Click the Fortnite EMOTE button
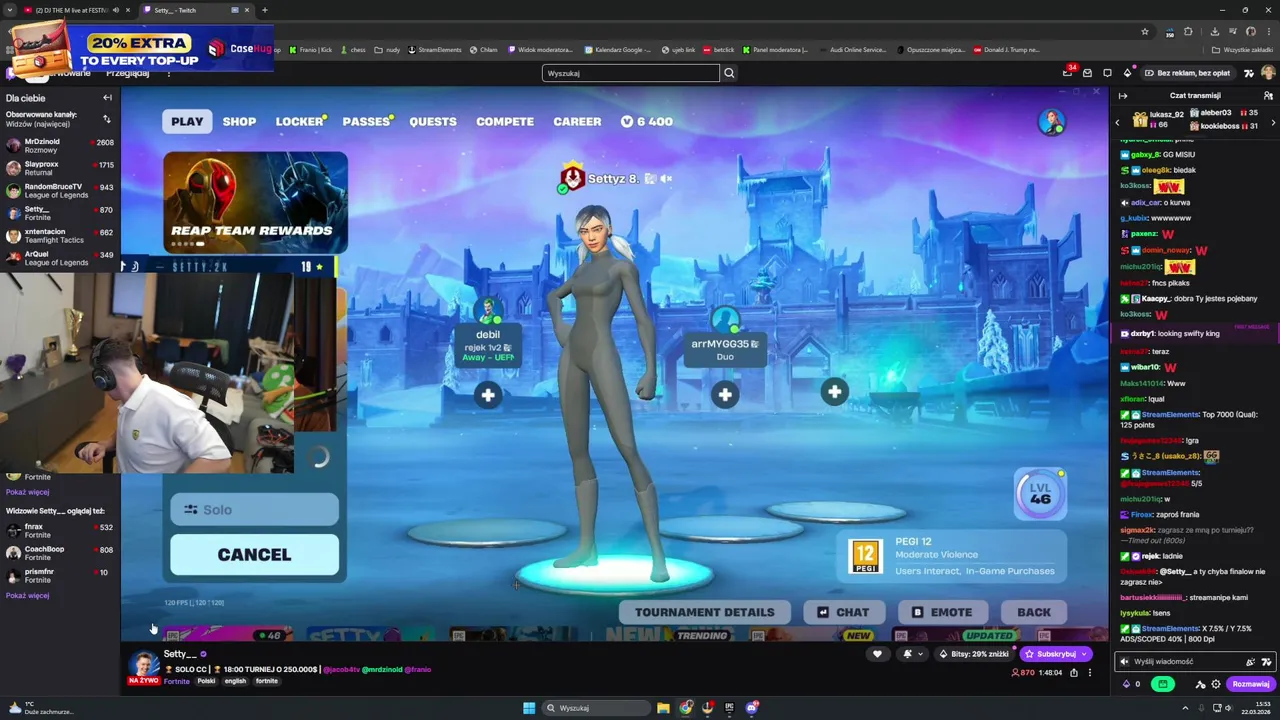 (942, 612)
